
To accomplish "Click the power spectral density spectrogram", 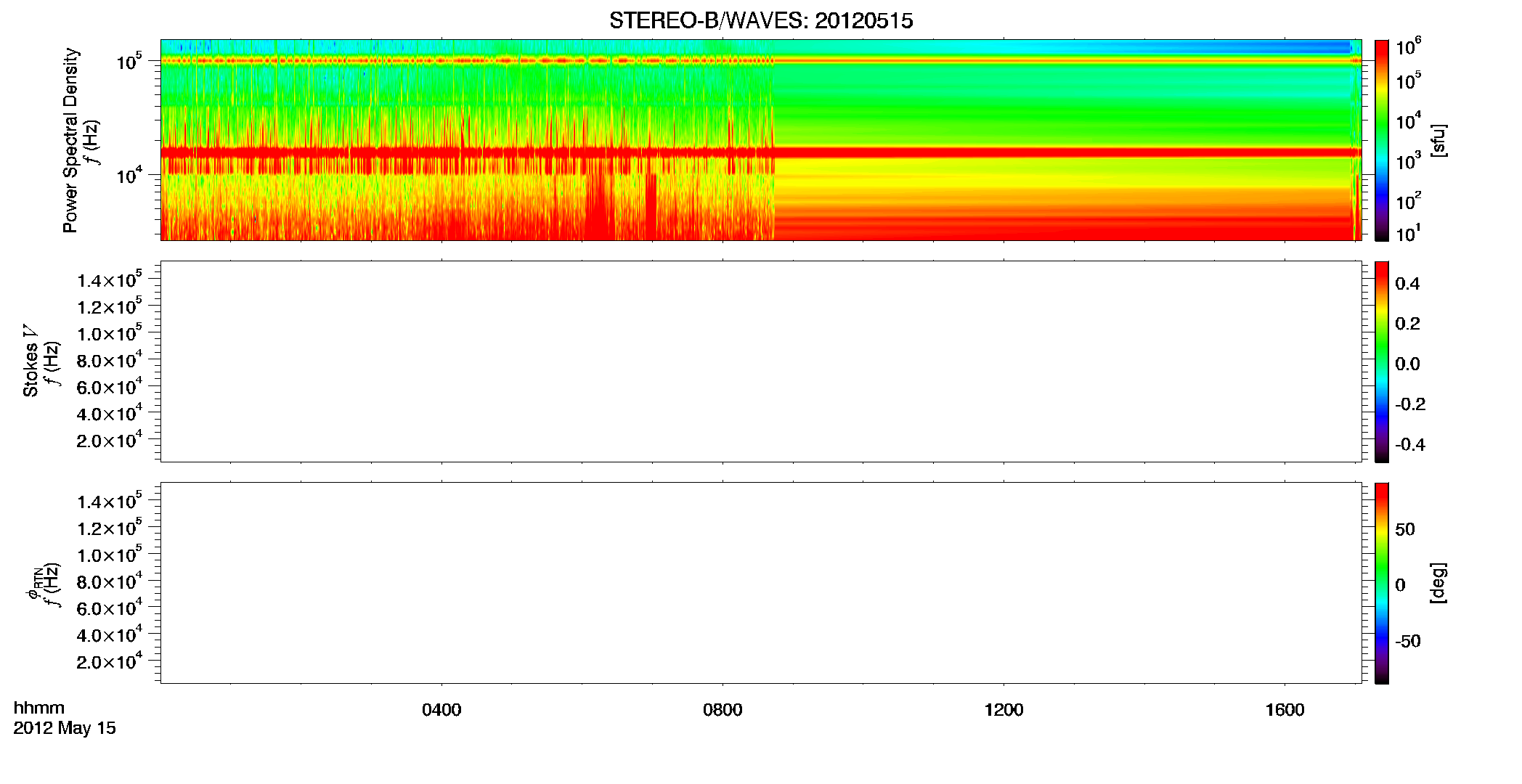I will pyautogui.click(x=760, y=140).
